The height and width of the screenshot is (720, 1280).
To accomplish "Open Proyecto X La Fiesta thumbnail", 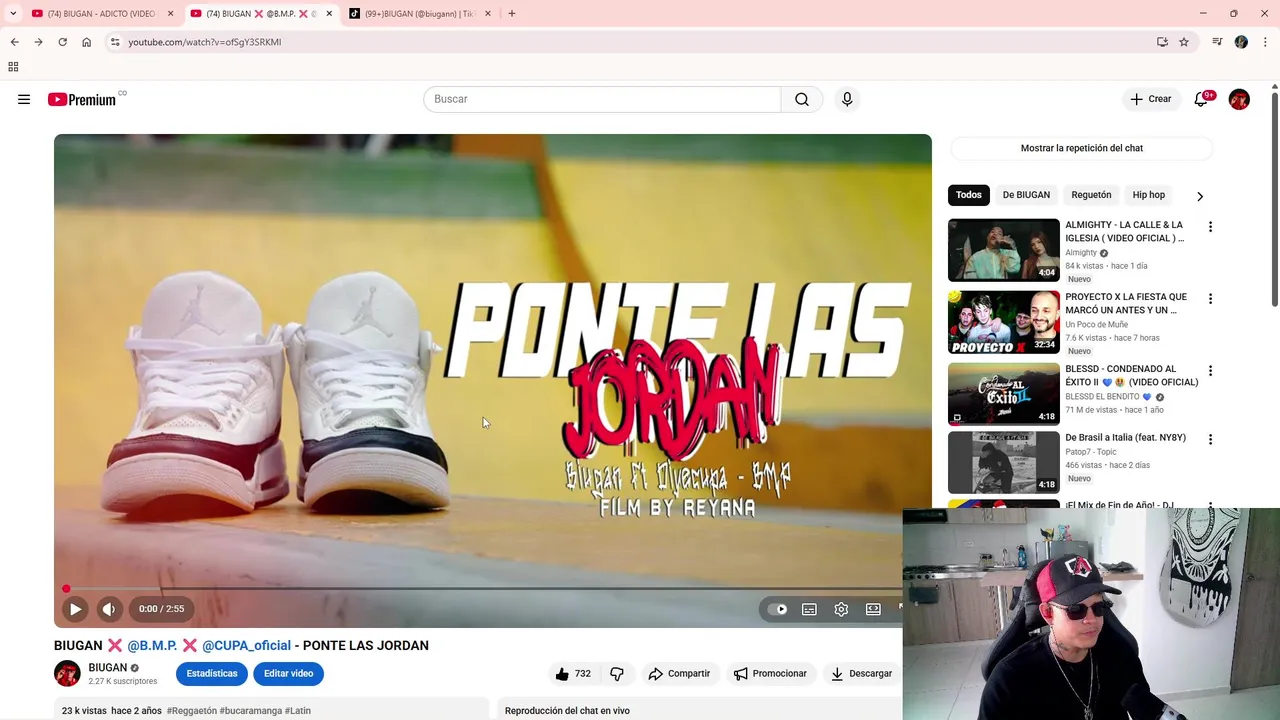I will (1004, 322).
